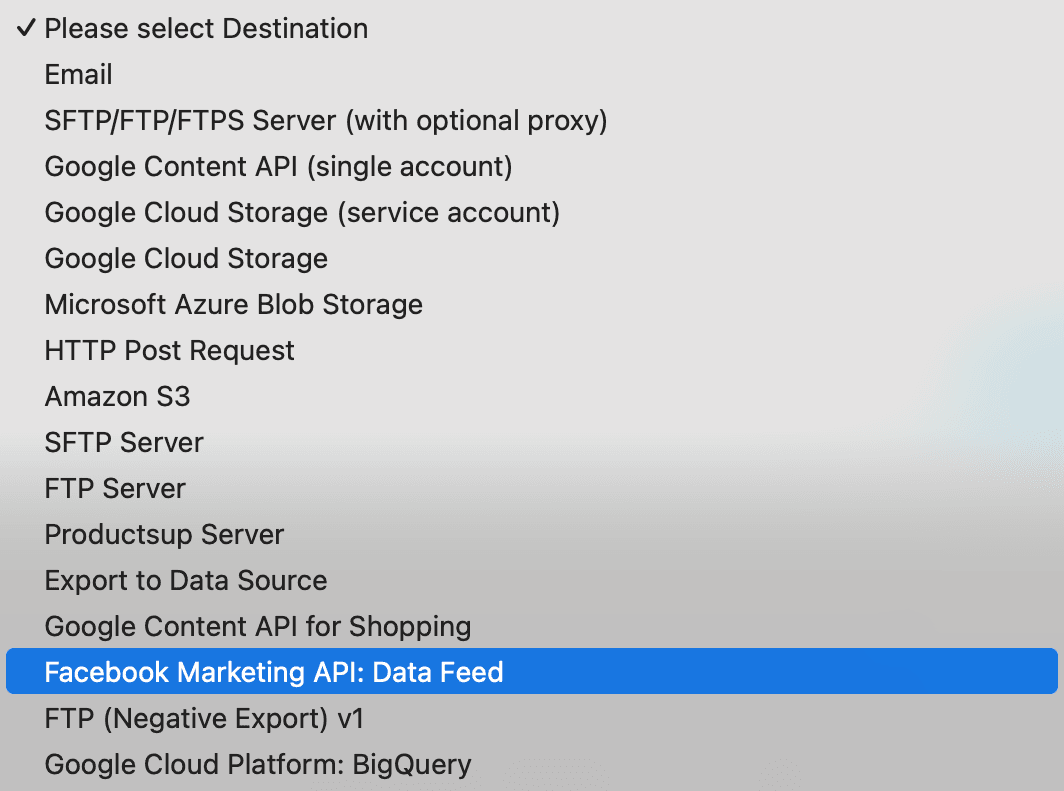
Task: Select Google Content API for Shopping
Action: (258, 627)
